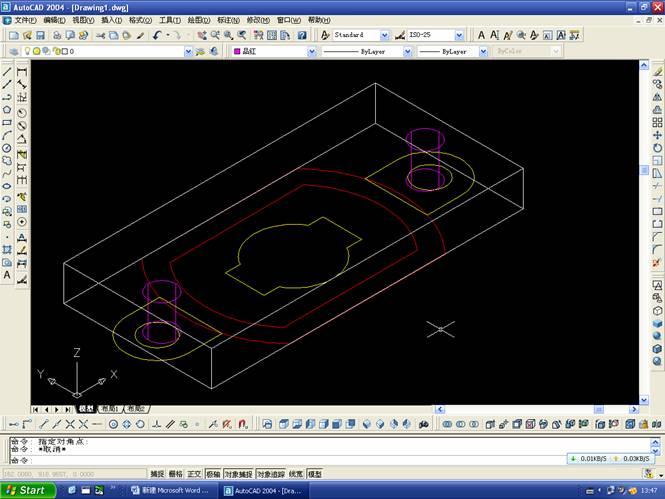
Task: Expand the Standard text style dropdown
Action: click(384, 35)
